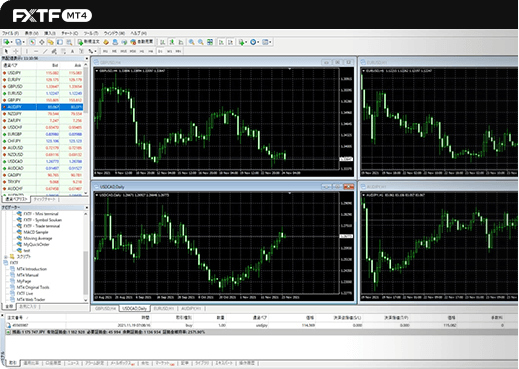Select the horizontal line drawing tool

coord(36,51)
